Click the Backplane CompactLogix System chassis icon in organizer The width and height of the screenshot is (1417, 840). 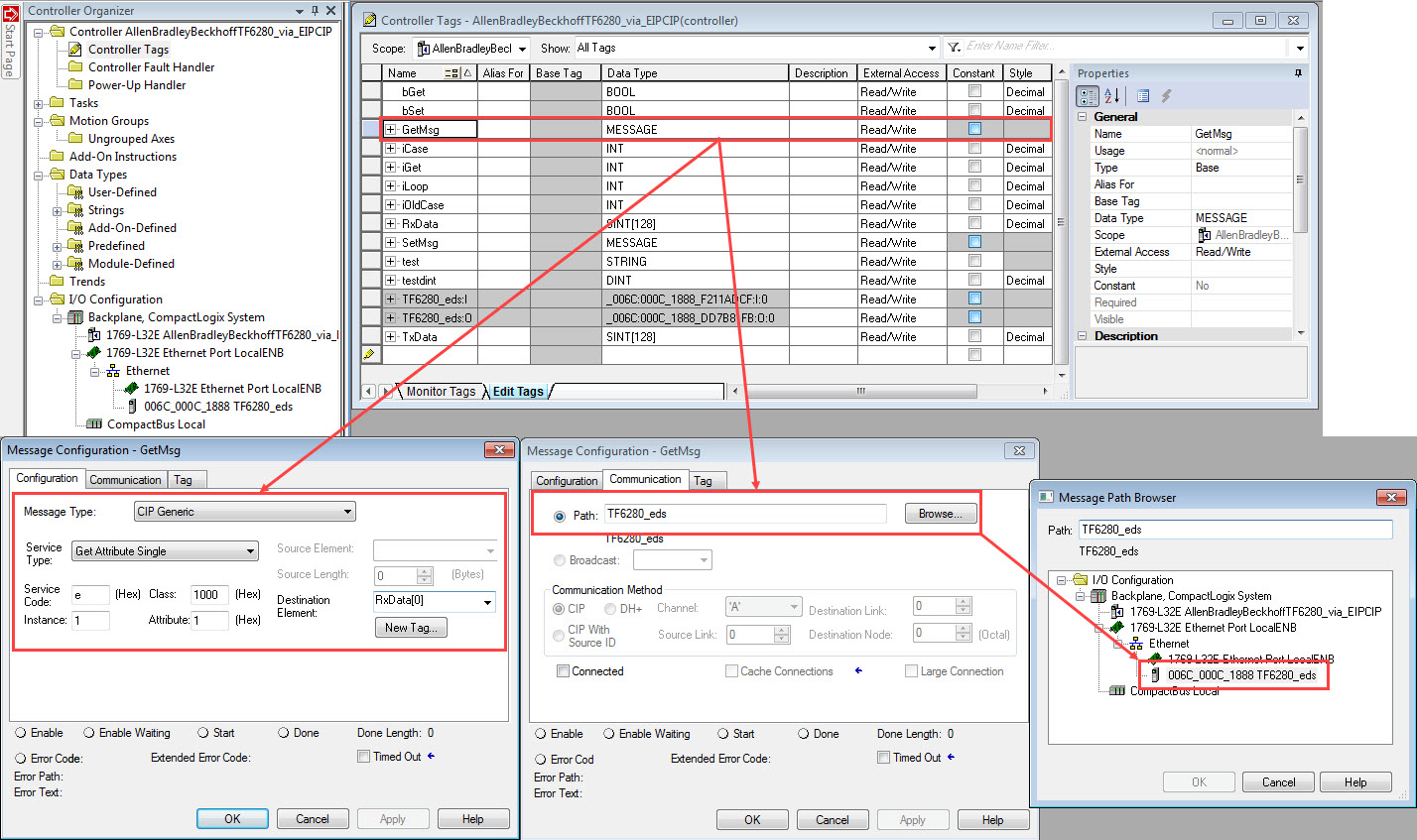(x=75, y=317)
